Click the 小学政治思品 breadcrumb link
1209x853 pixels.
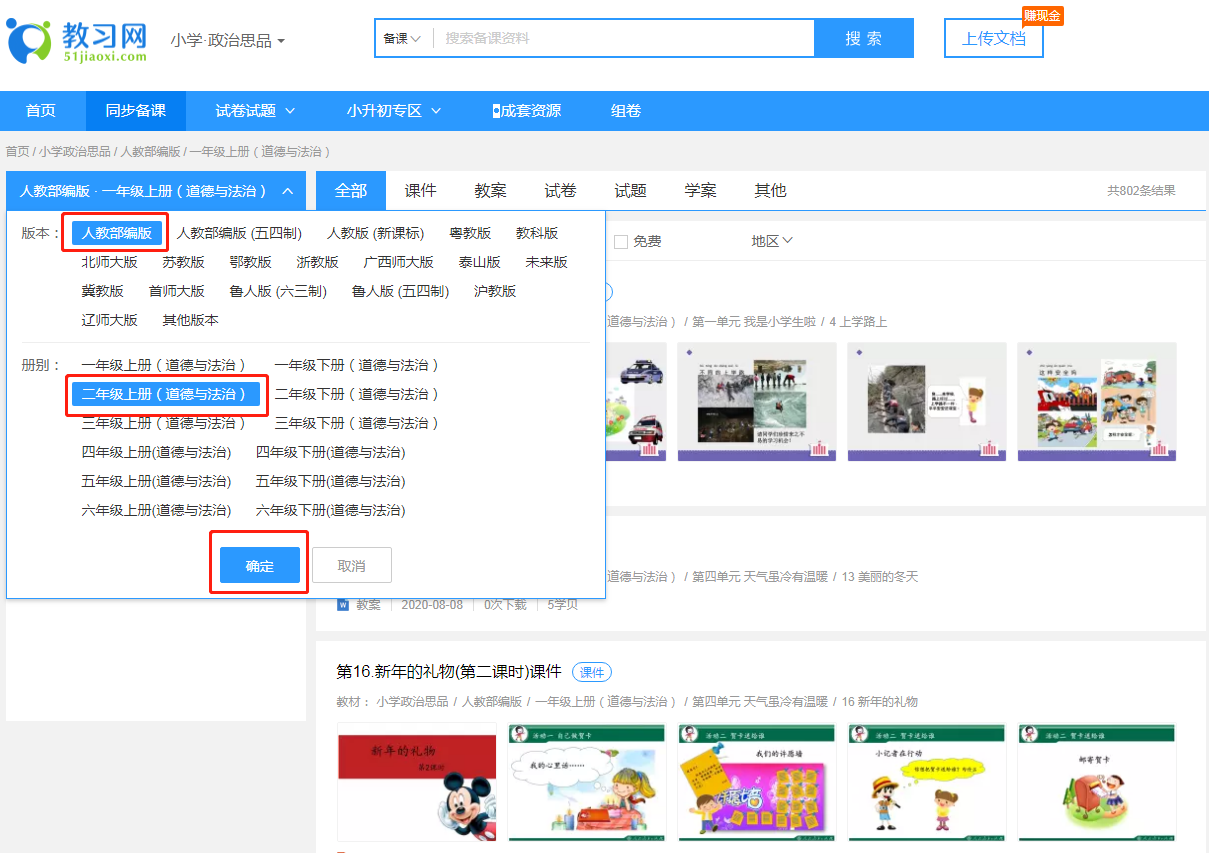[x=75, y=152]
